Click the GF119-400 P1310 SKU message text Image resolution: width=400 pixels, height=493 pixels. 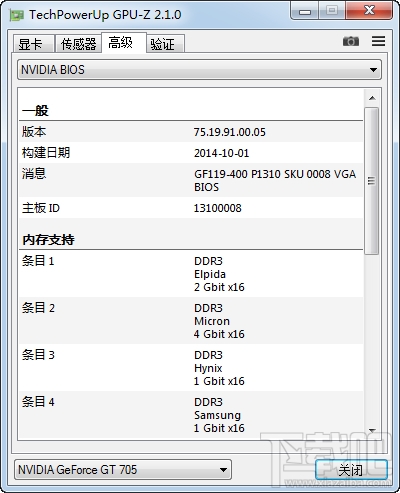[275, 180]
